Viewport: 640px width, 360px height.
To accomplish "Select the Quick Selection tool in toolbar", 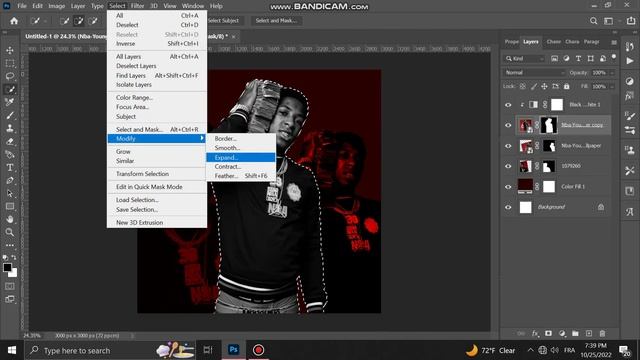I will (10, 89).
